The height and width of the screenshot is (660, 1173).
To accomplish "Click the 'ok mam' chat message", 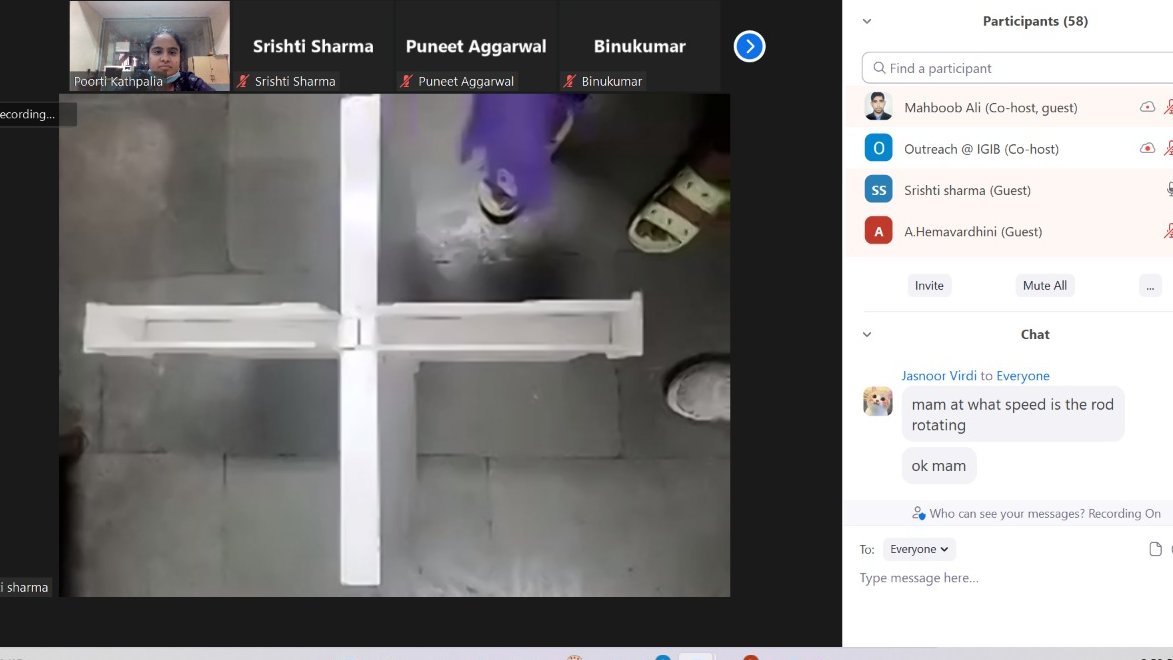I will pyautogui.click(x=939, y=465).
